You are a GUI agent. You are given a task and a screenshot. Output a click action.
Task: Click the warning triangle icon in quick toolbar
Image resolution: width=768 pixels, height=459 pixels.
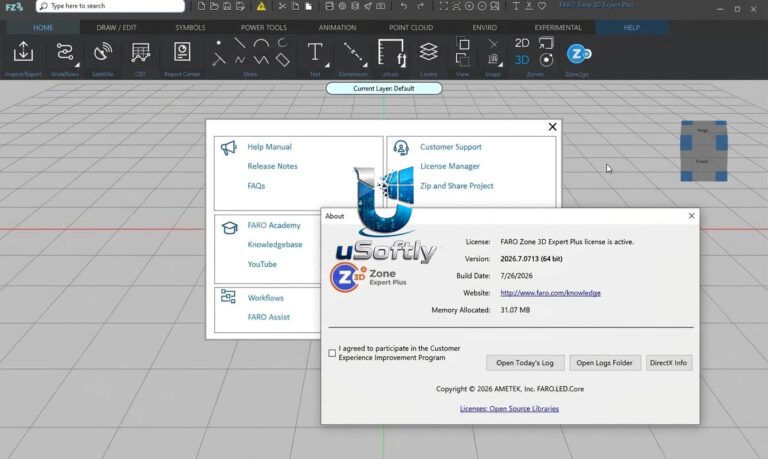click(261, 6)
